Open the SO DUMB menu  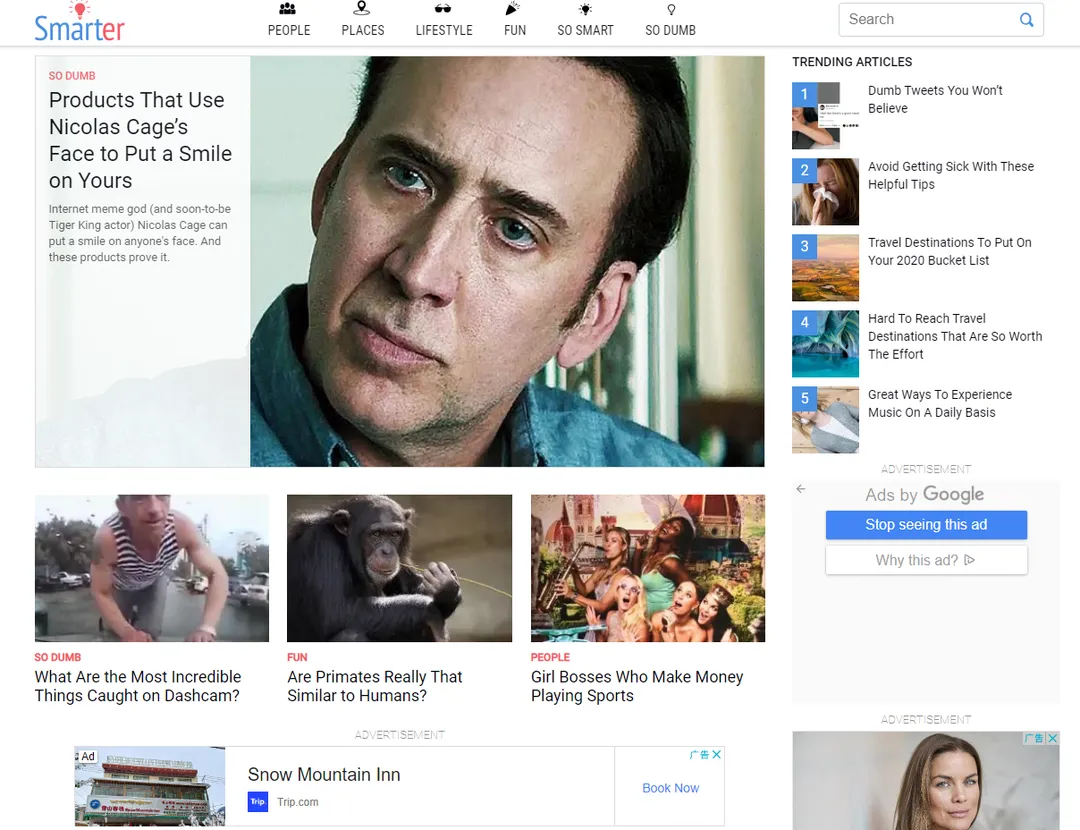pos(671,30)
